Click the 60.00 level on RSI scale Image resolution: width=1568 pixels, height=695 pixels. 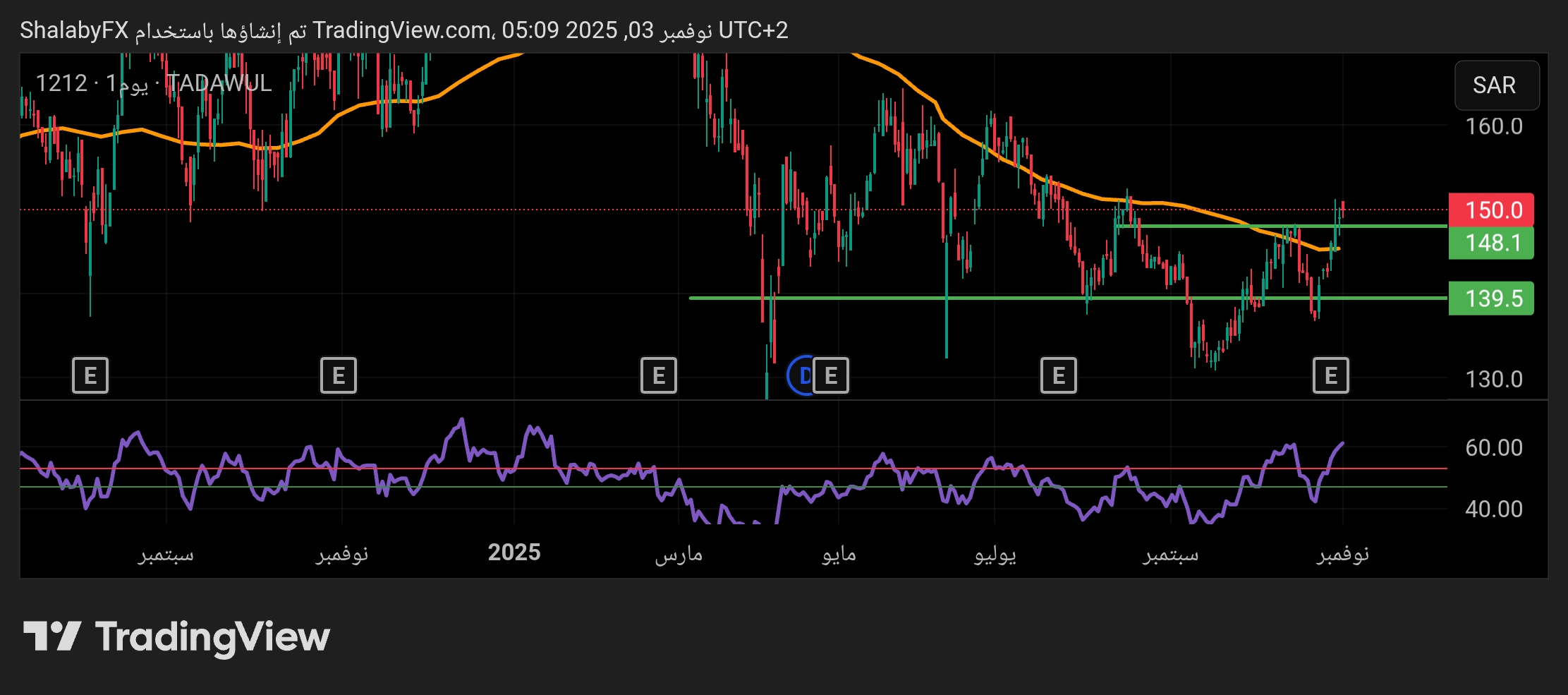[1493, 447]
